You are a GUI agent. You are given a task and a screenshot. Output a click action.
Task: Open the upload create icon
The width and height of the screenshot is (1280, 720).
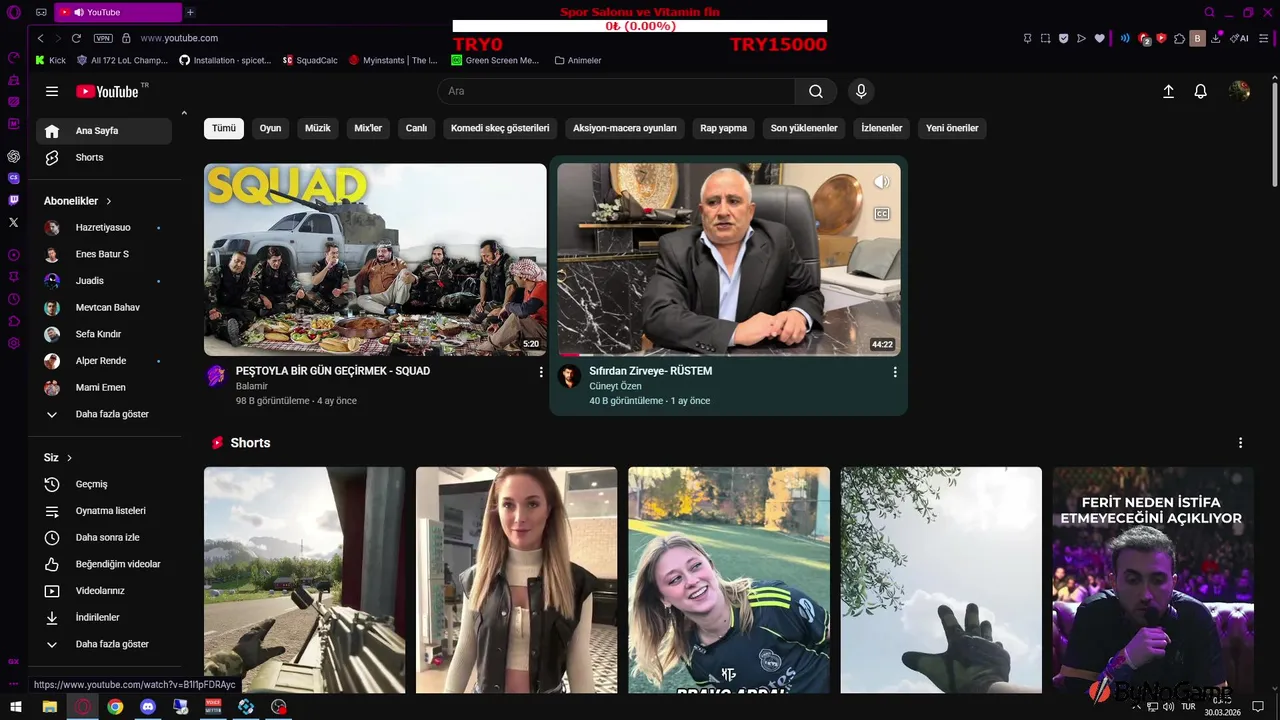(x=1168, y=91)
